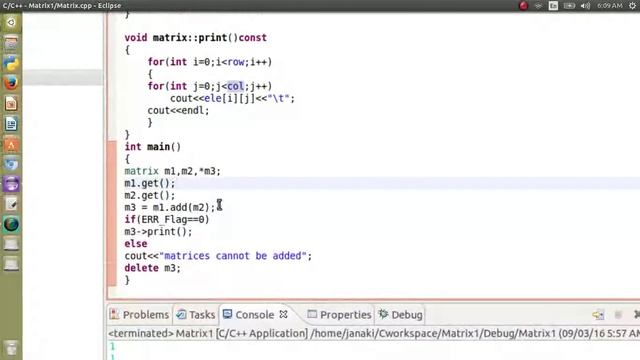Launch Firefox from the dock
Screen dimensions: 640x360
pyautogui.click(x=11, y=83)
